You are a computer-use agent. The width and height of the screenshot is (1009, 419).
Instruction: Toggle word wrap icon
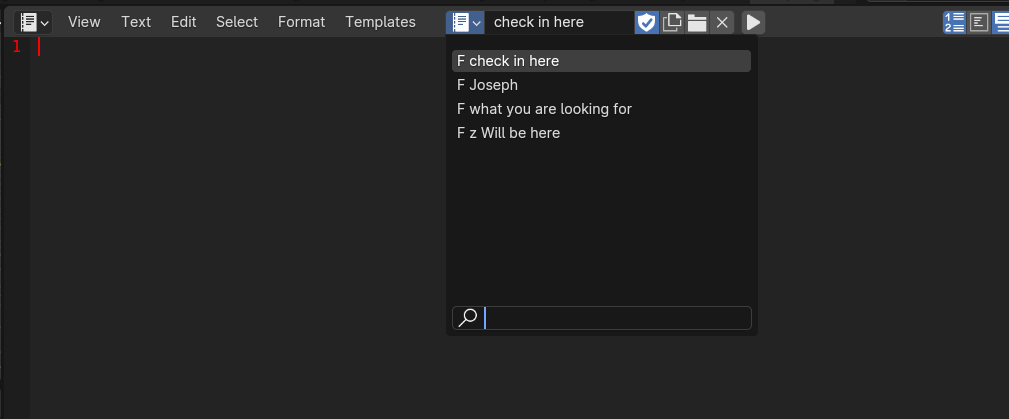[979, 23]
